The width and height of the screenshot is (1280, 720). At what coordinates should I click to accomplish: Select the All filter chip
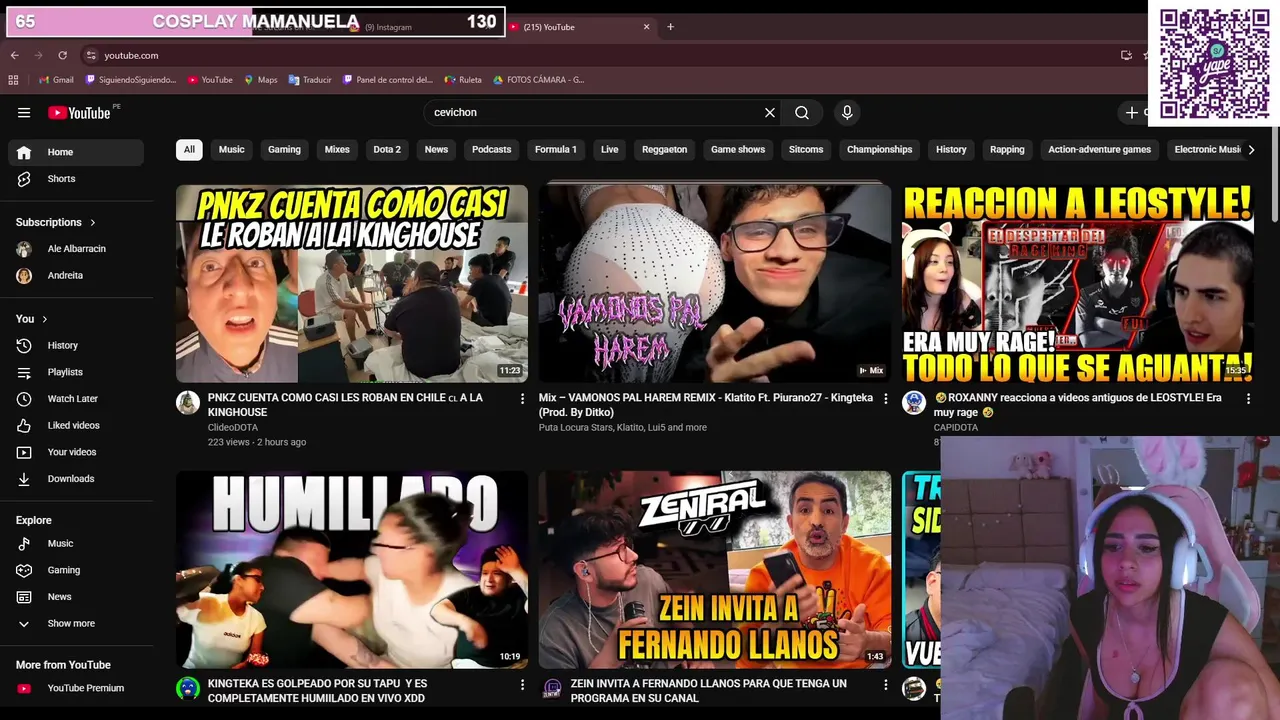point(189,150)
